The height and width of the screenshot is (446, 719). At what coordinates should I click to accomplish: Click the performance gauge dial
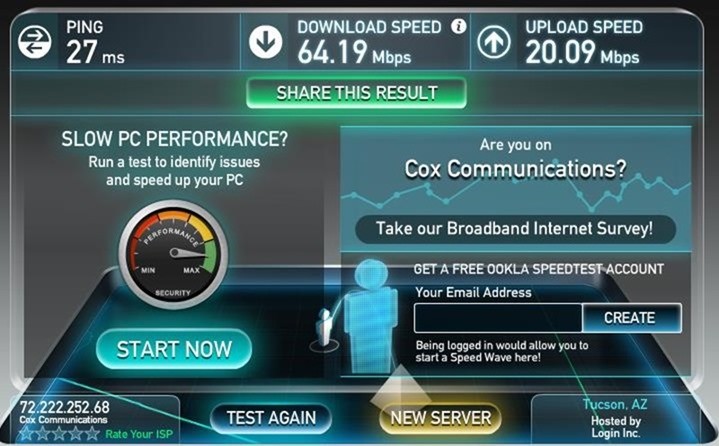coord(173,254)
